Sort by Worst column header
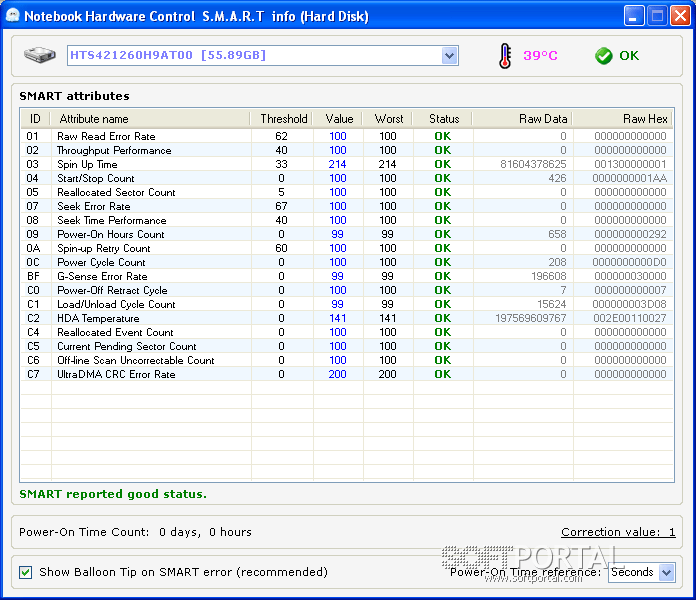The height and width of the screenshot is (600, 696). 388,119
